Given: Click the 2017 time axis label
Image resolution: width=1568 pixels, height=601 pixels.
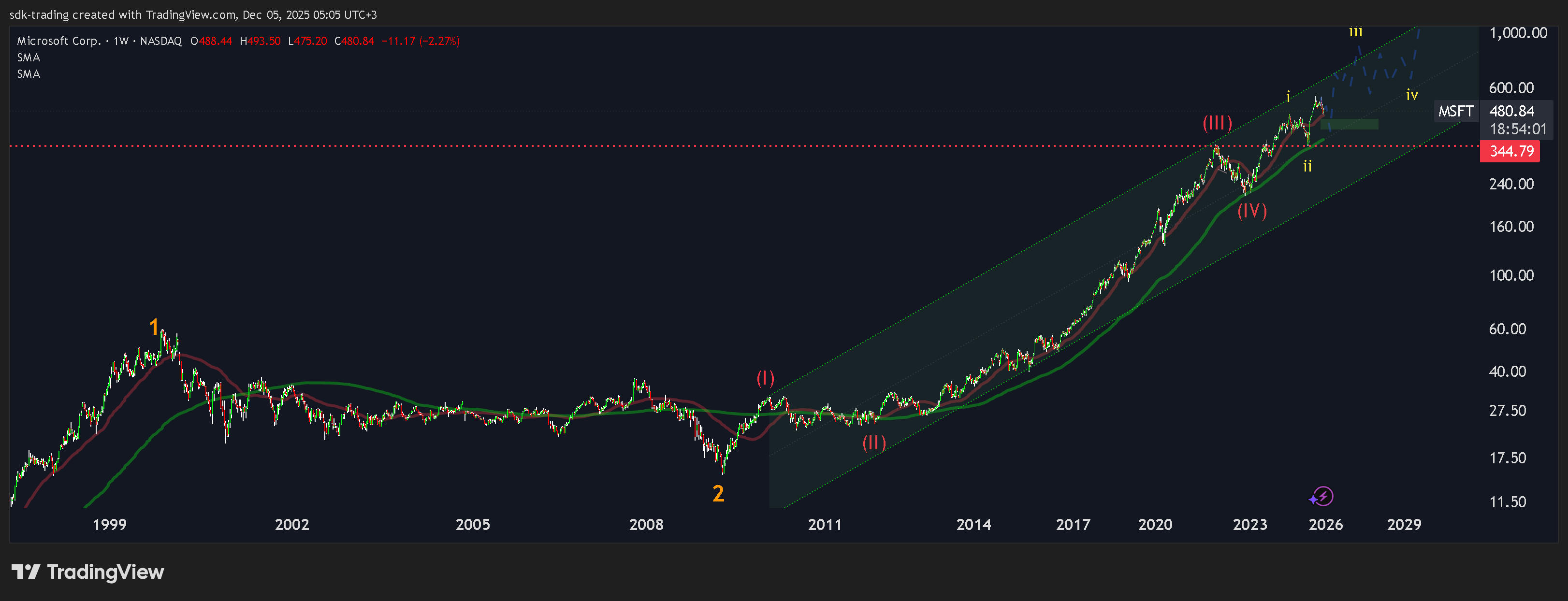Looking at the screenshot, I should pyautogui.click(x=1073, y=524).
